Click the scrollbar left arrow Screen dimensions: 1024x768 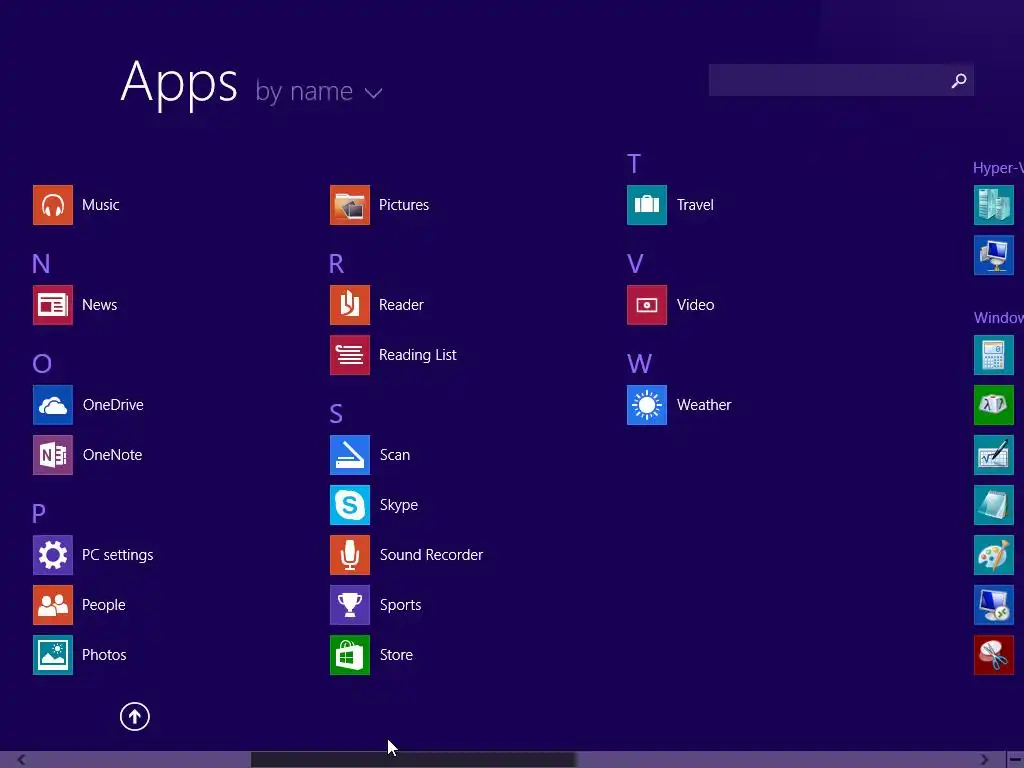click(21, 760)
